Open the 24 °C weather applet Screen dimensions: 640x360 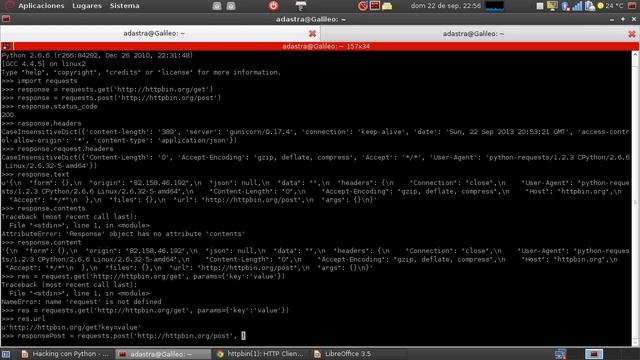pos(610,6)
